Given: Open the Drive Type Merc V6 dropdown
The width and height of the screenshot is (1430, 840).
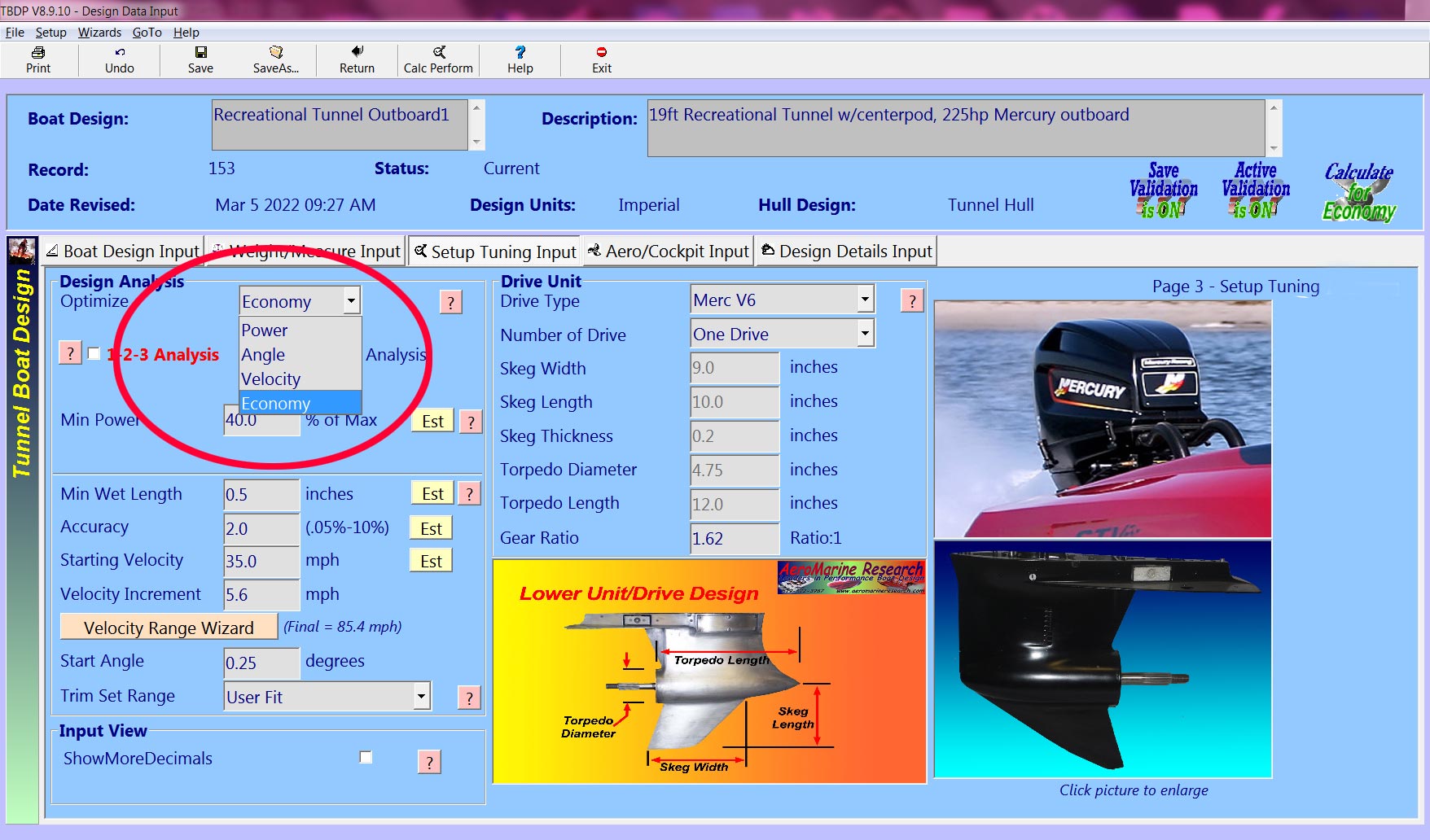Looking at the screenshot, I should tap(865, 300).
